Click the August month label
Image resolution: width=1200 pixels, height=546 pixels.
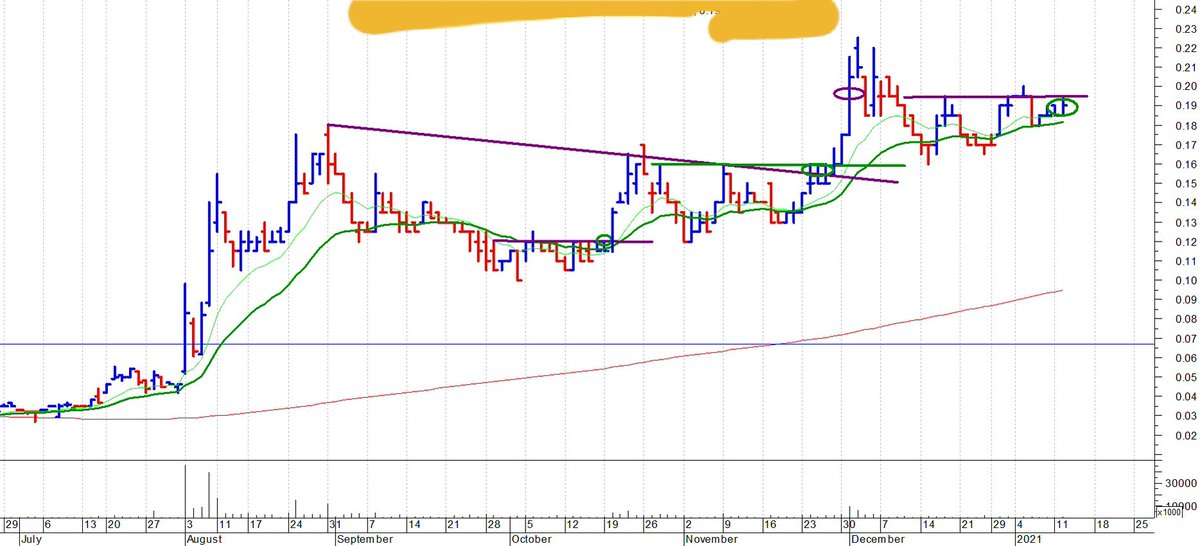(204, 538)
